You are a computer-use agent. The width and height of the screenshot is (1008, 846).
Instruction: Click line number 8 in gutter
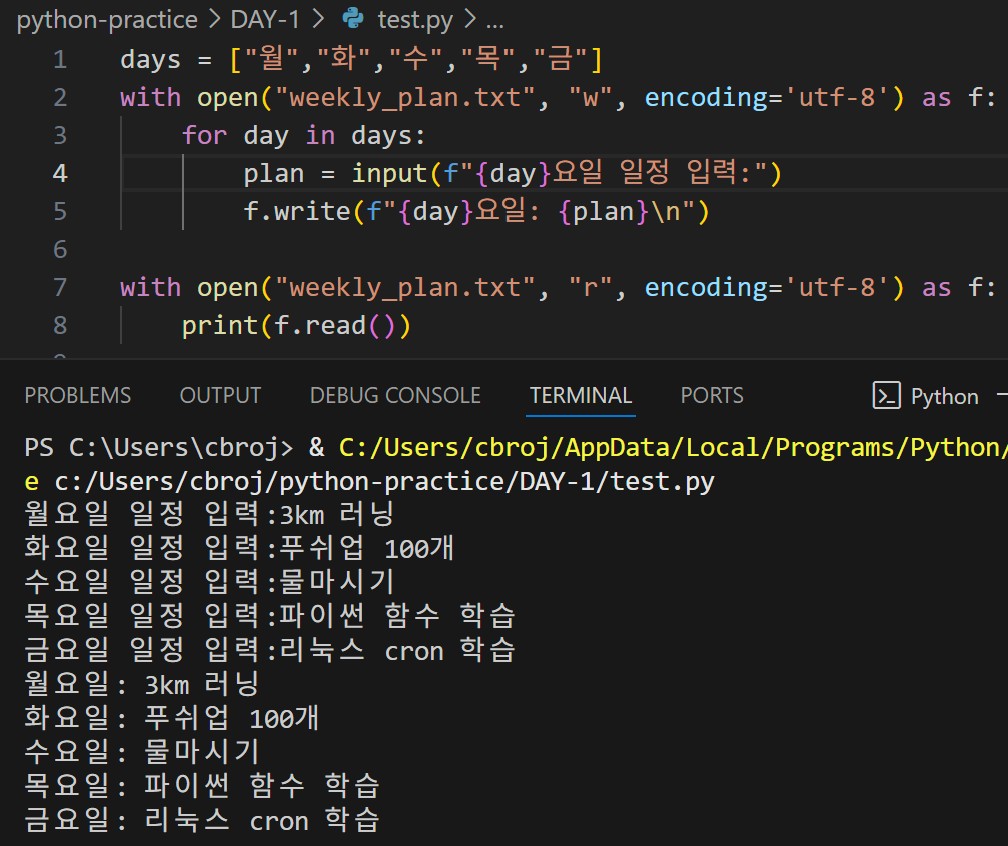point(60,325)
